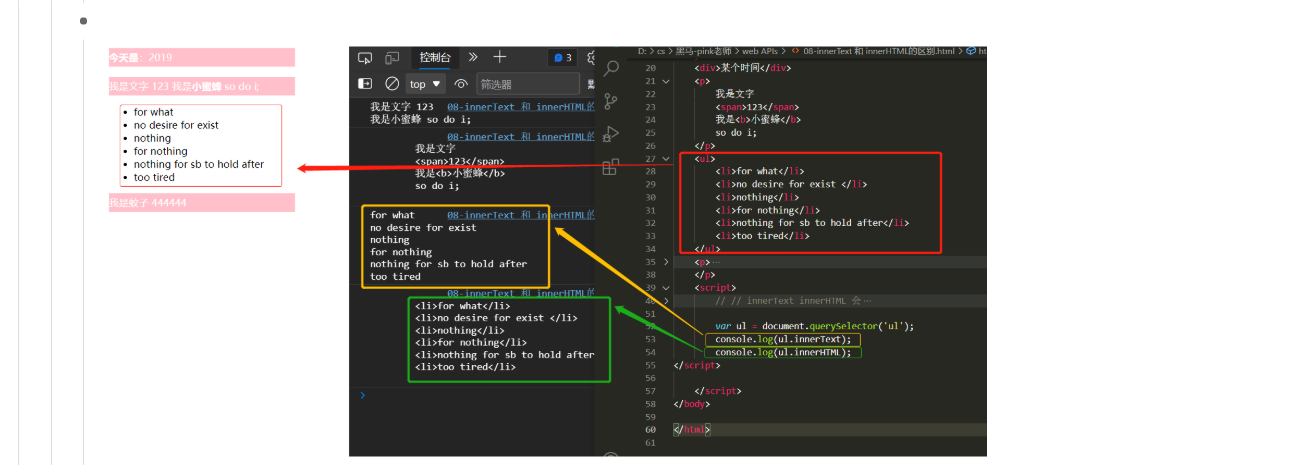The height and width of the screenshot is (465, 1293).
Task: Toggle the device emulation icon in DevTools
Action: tap(392, 58)
